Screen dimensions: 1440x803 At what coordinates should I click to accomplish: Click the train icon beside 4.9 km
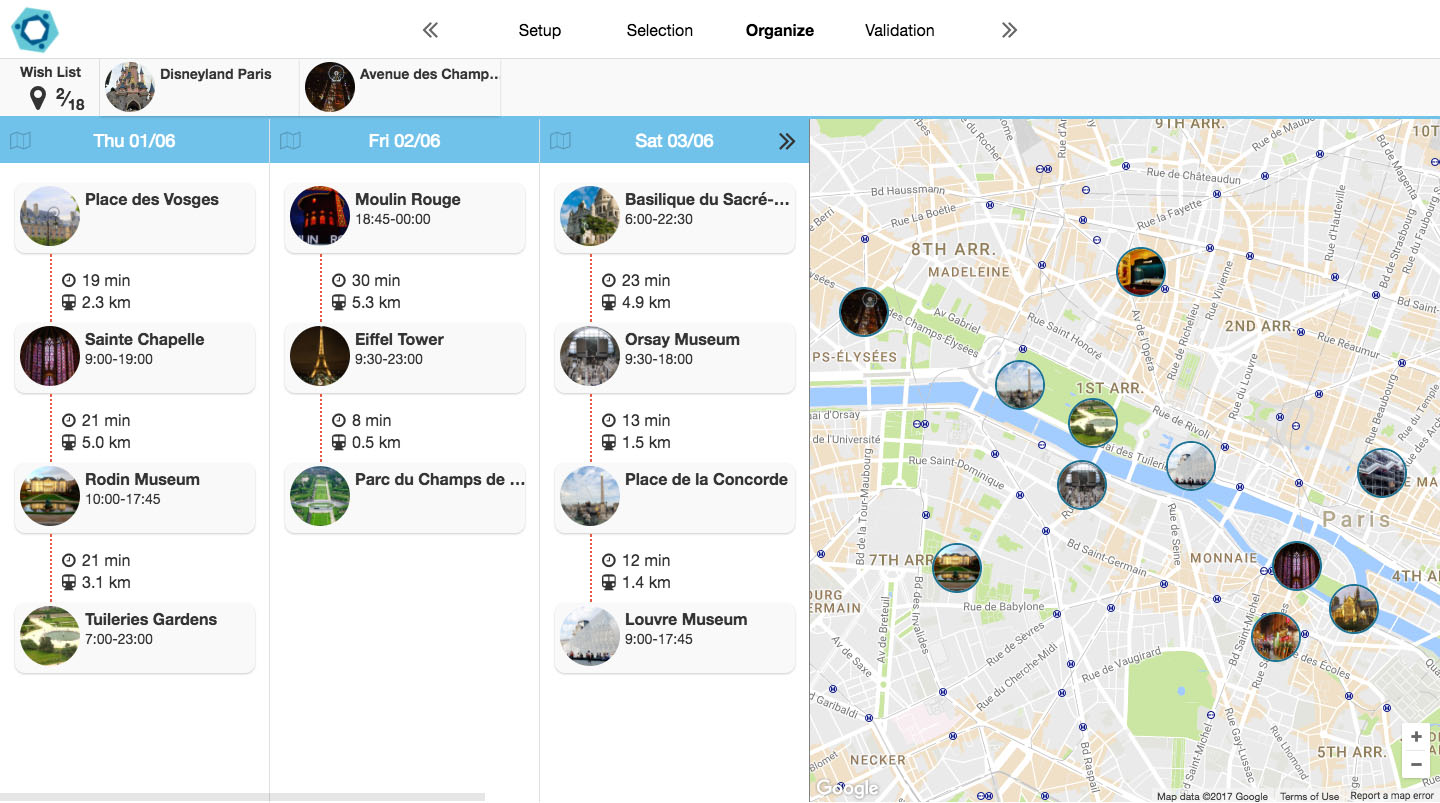pyautogui.click(x=609, y=303)
